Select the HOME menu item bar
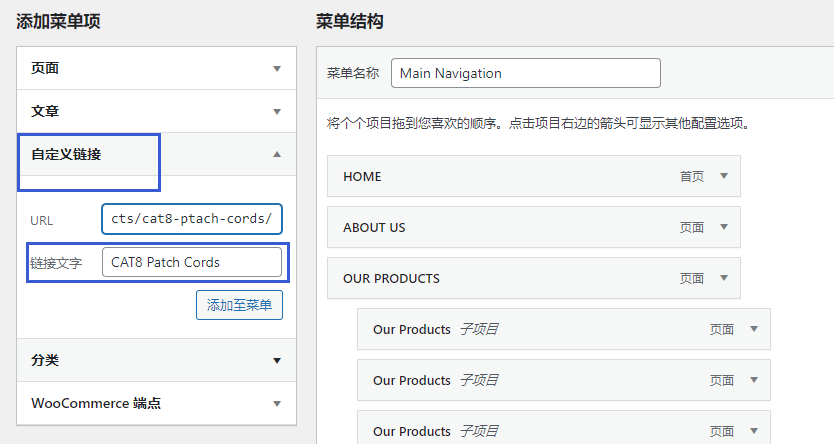 (533, 176)
